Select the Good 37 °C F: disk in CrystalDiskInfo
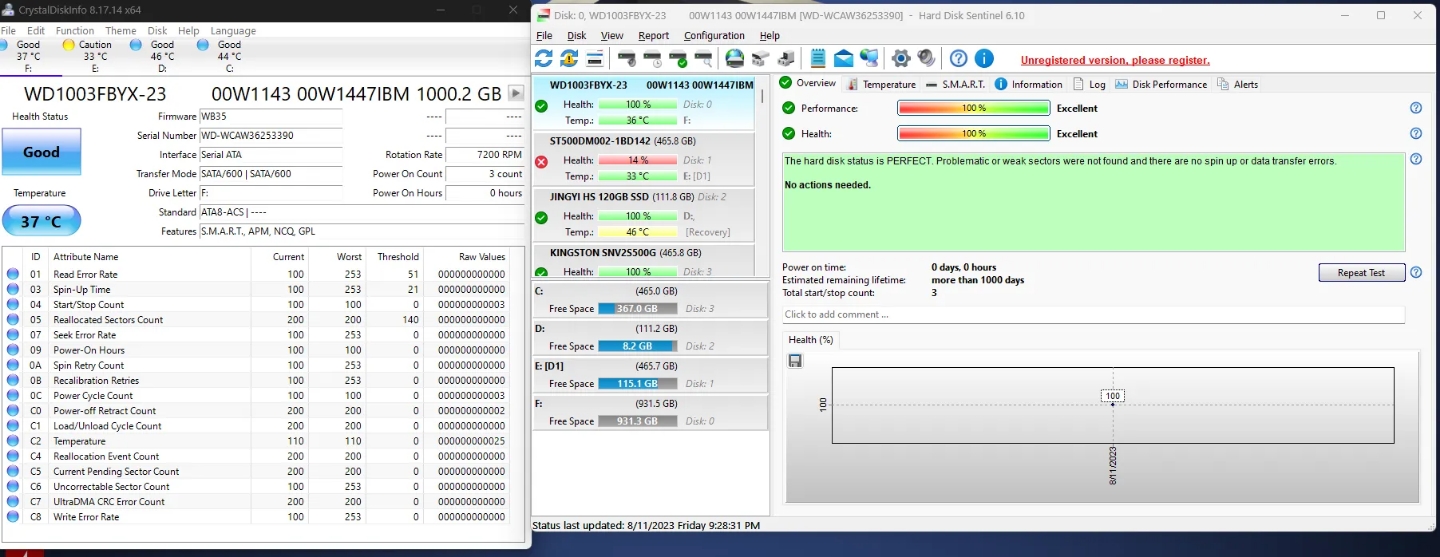The image size is (1440, 557). point(21,56)
